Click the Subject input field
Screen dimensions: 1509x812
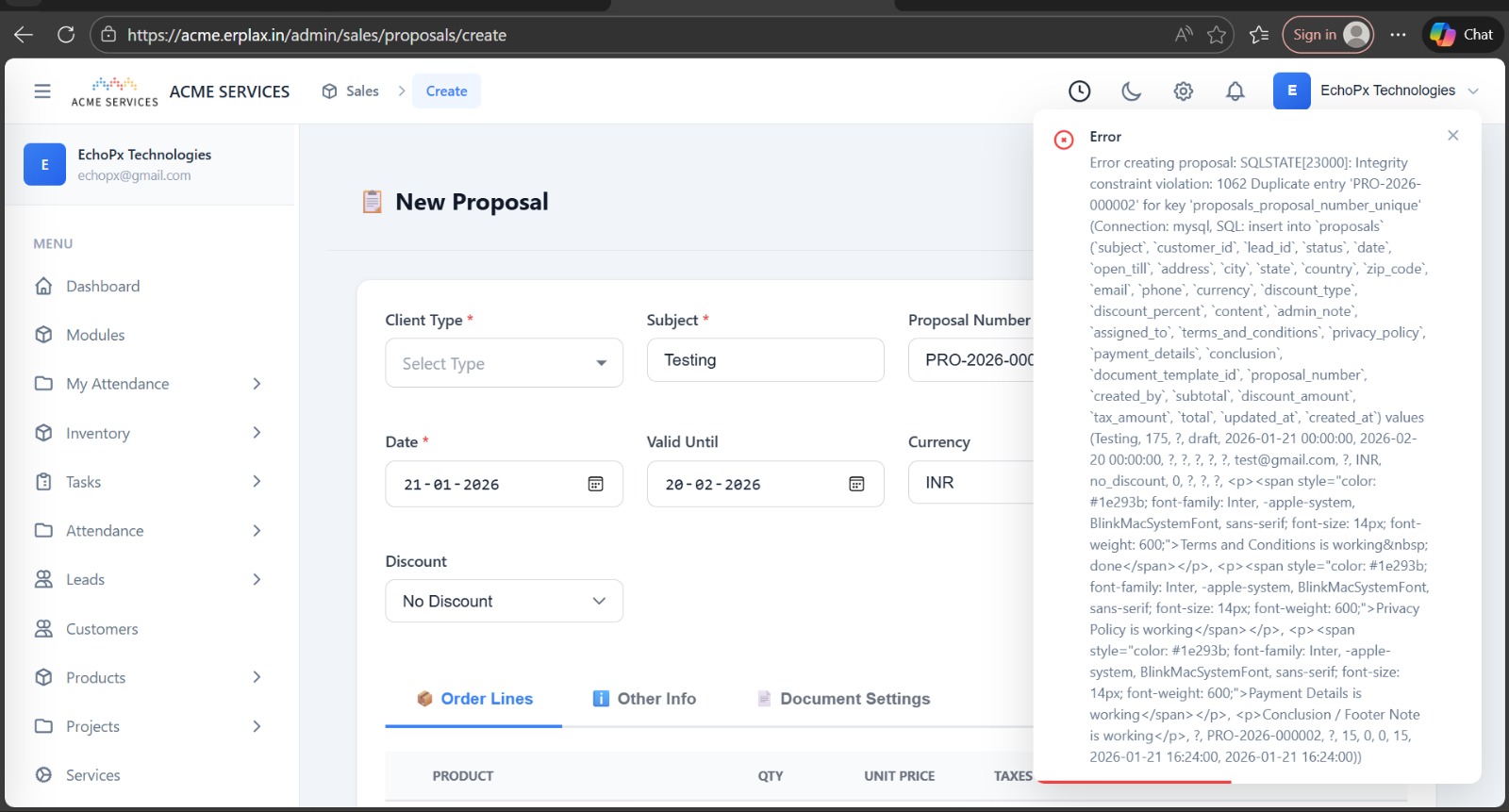[765, 360]
